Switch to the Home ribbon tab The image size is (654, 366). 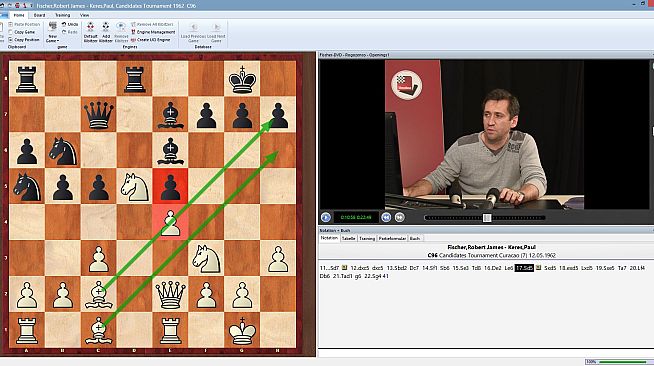pos(19,15)
